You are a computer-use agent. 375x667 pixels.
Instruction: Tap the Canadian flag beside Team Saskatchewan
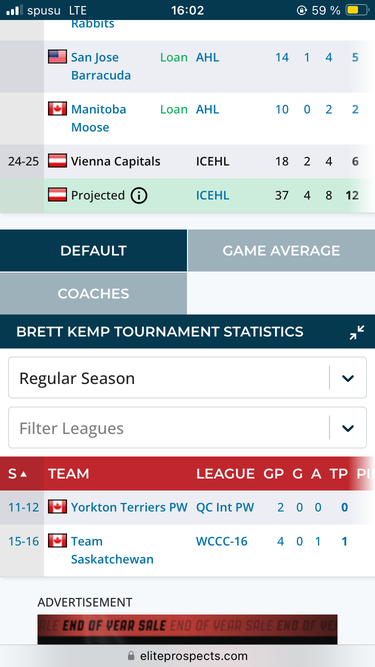coord(57,541)
